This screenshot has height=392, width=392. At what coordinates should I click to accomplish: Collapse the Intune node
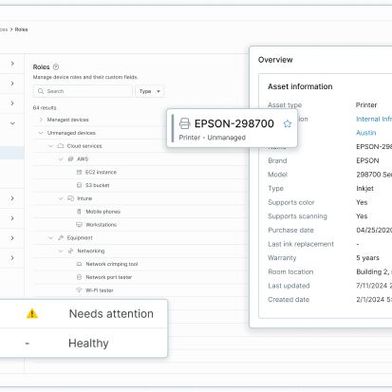(61, 198)
